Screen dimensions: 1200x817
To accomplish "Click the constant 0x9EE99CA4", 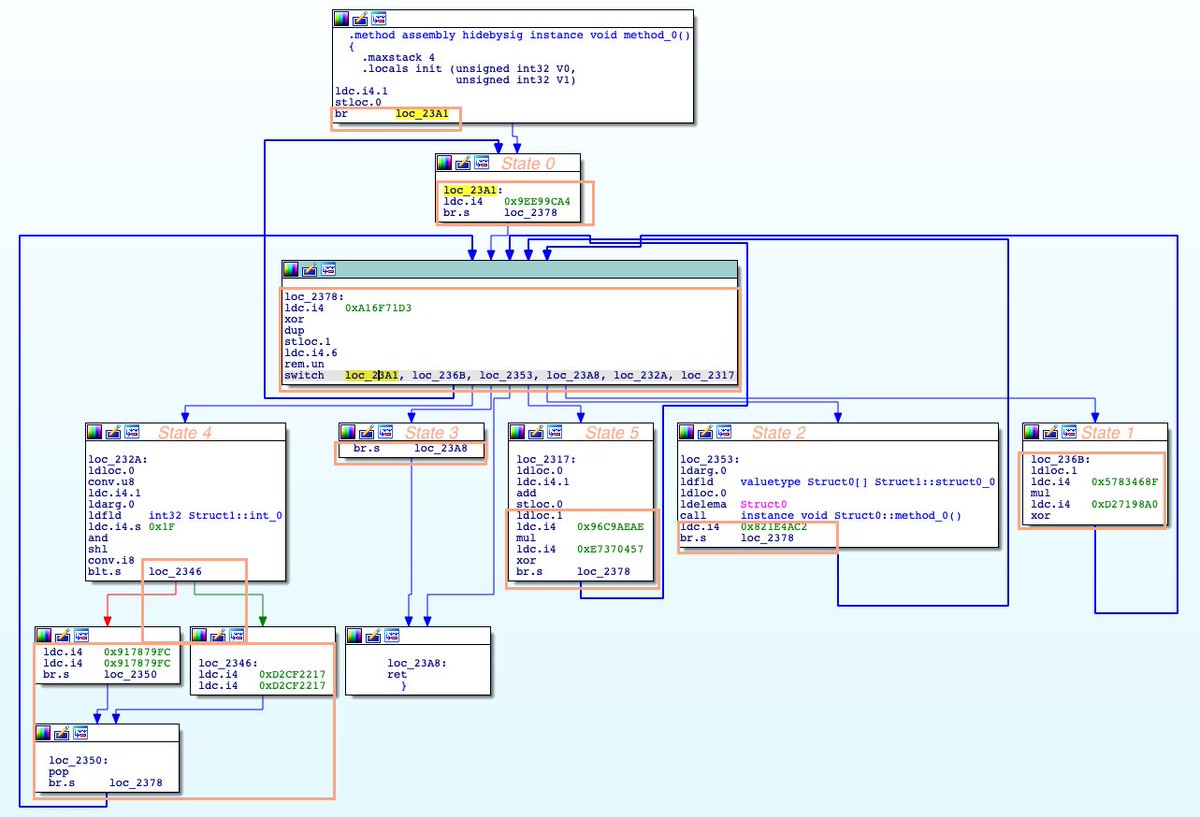I will pyautogui.click(x=538, y=200).
